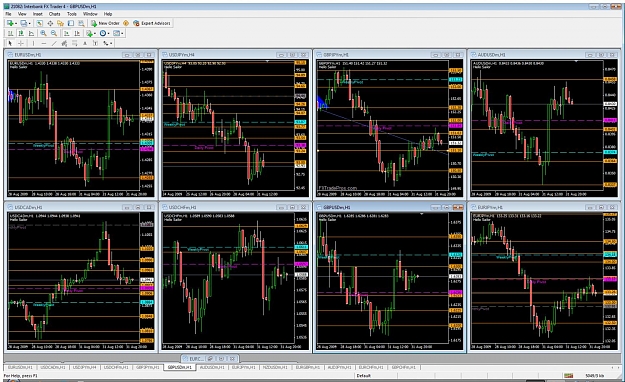This screenshot has height=382, width=625.
Task: Open the Window menu
Action: click(x=90, y=14)
